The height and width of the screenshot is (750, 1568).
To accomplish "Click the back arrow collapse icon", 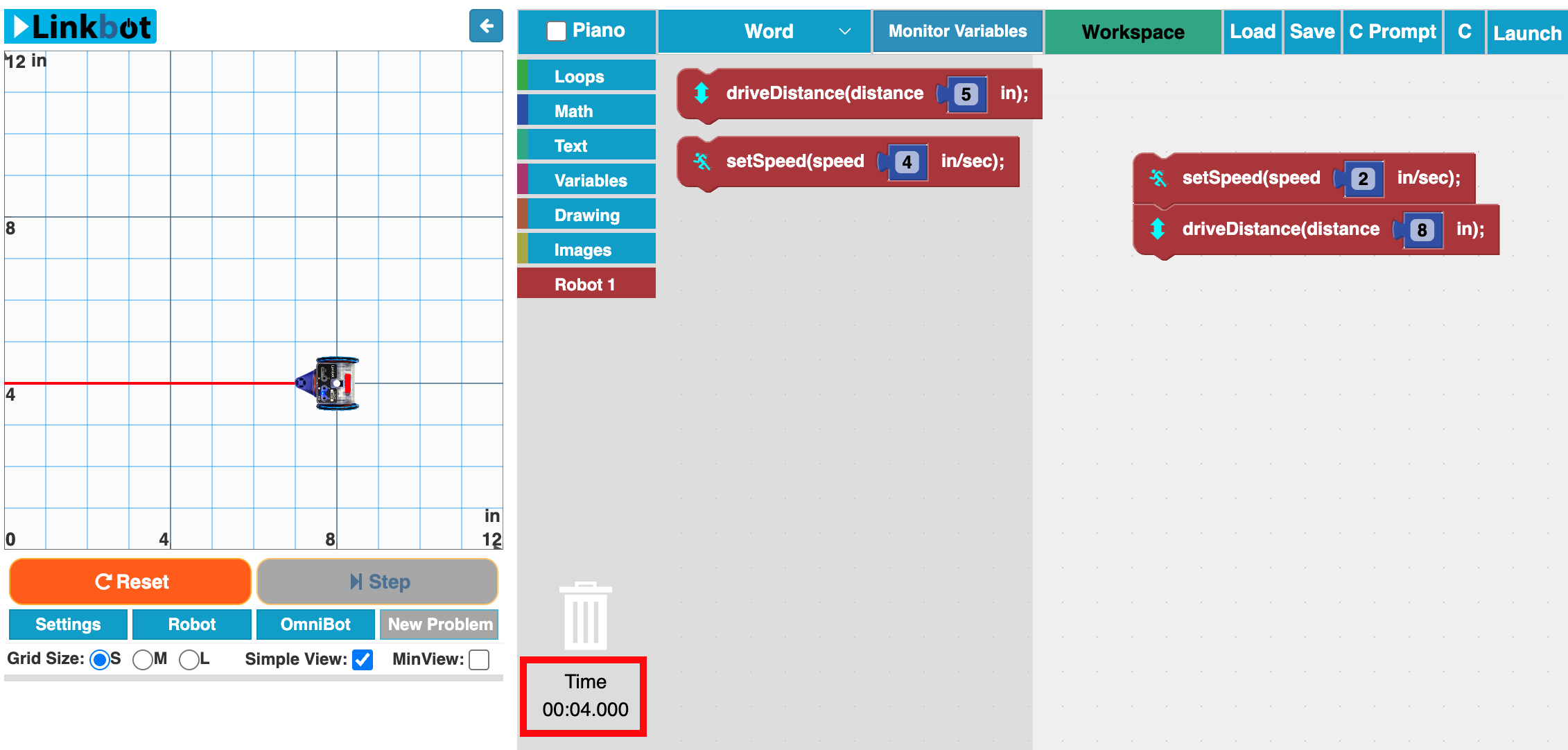I will click(x=486, y=26).
